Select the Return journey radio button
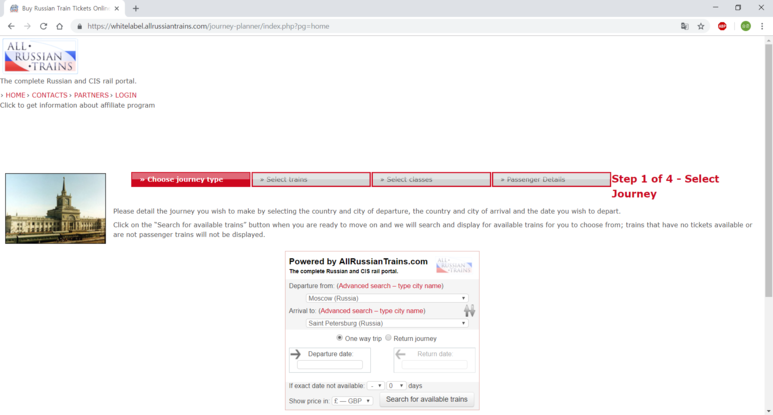 388,338
